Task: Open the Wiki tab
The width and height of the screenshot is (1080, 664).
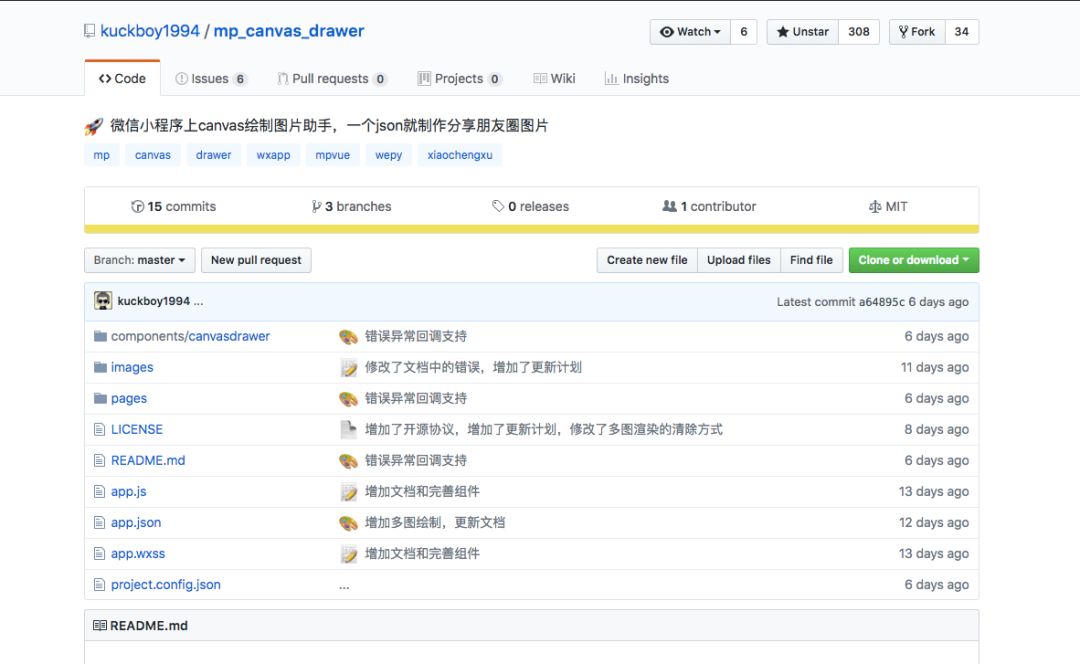Action: tap(554, 79)
